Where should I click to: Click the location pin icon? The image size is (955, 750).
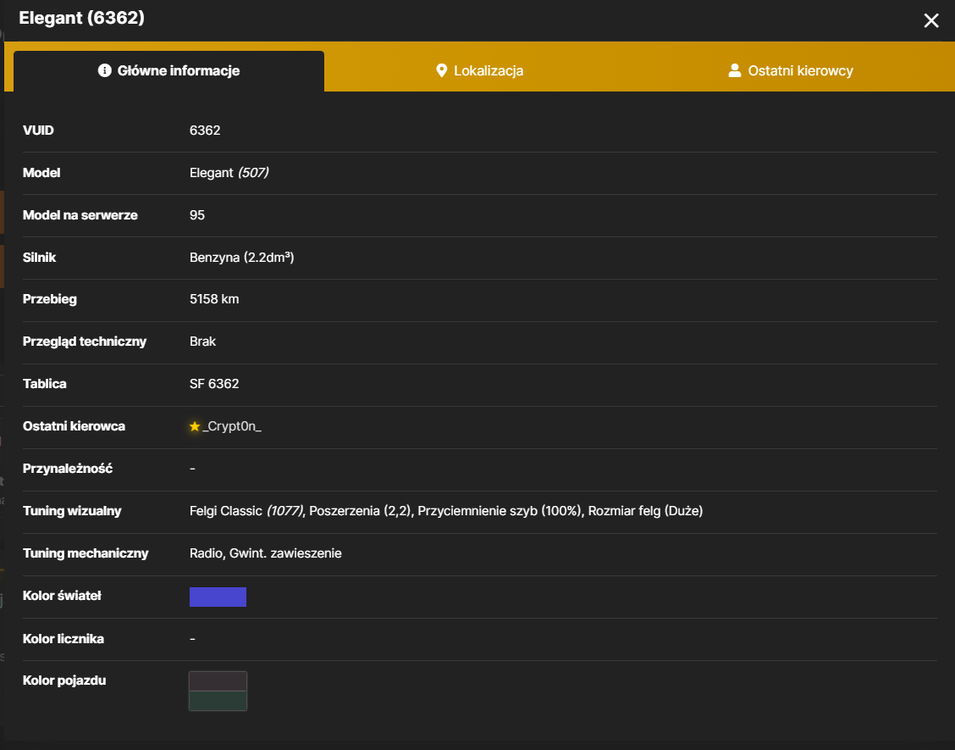click(442, 71)
